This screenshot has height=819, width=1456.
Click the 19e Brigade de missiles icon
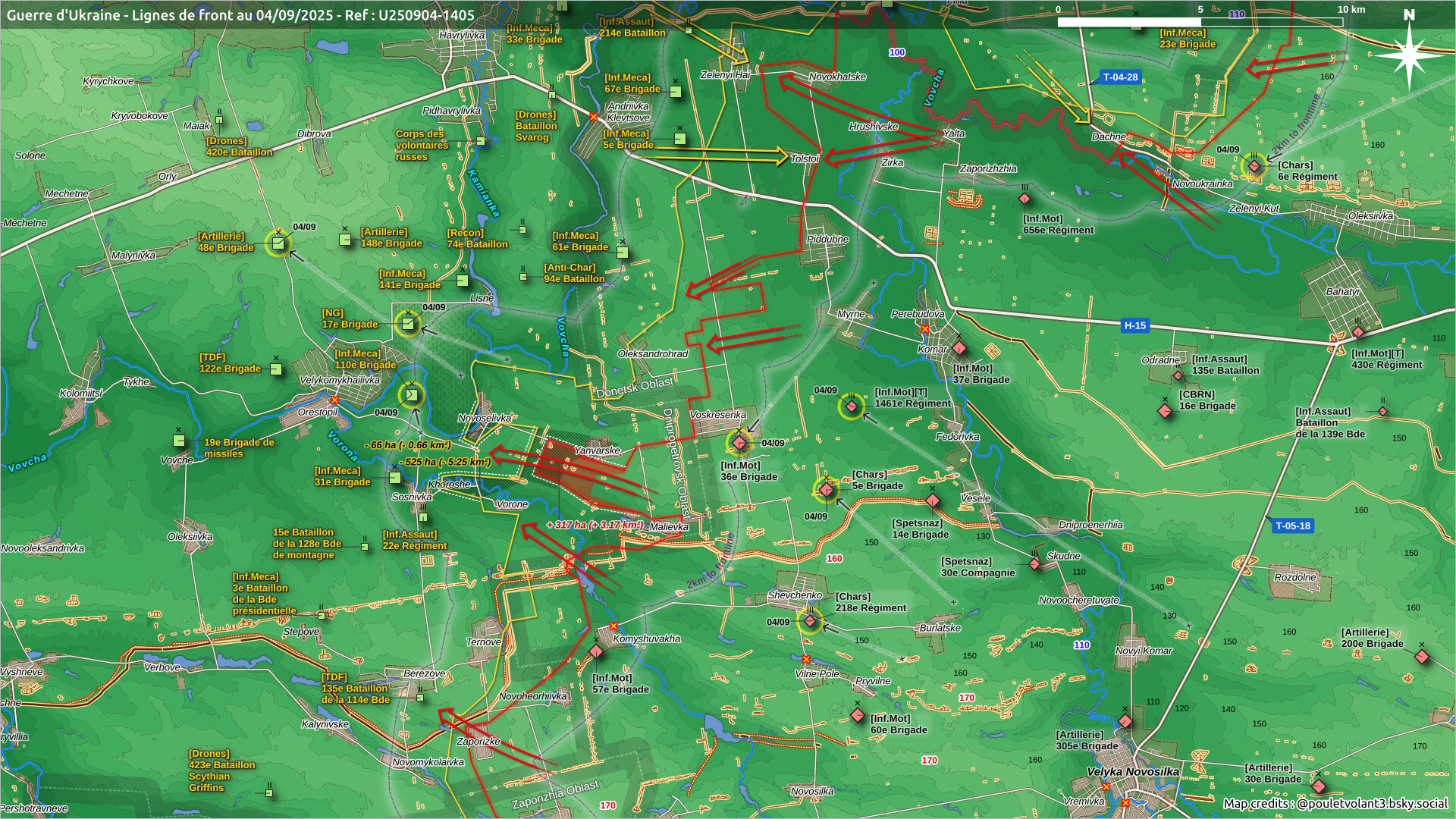[179, 441]
